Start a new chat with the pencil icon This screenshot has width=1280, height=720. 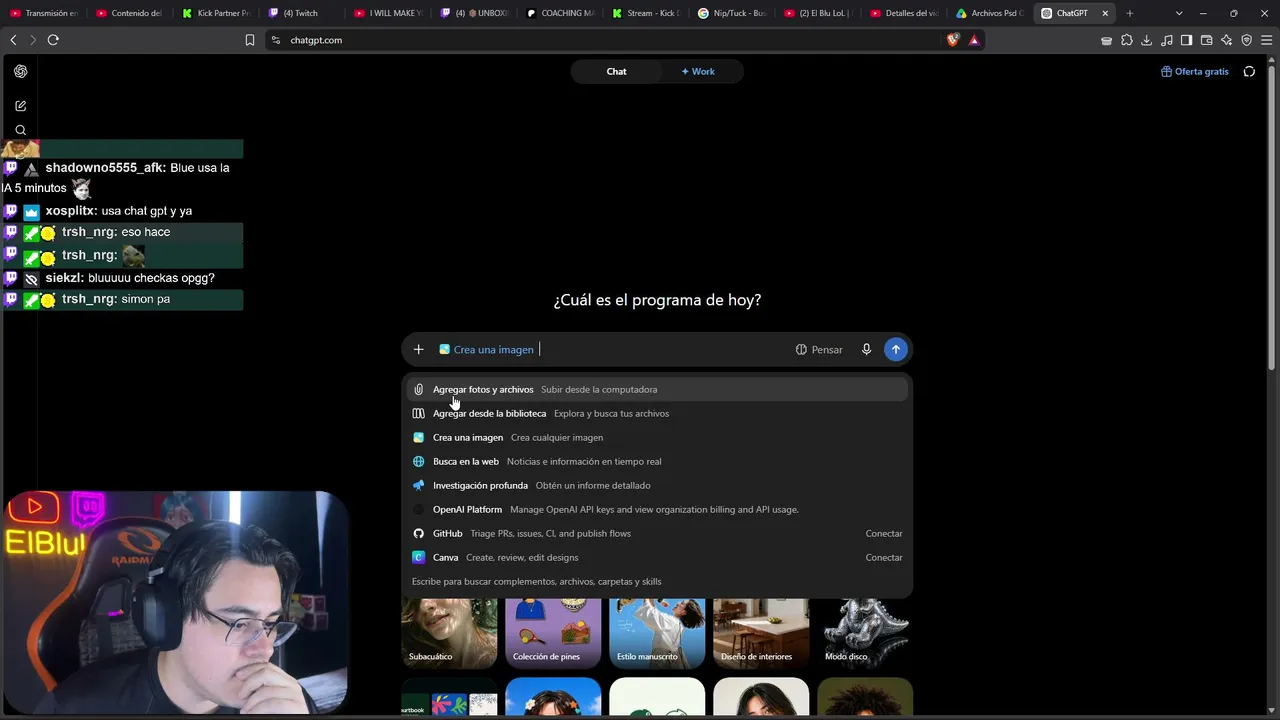(21, 106)
